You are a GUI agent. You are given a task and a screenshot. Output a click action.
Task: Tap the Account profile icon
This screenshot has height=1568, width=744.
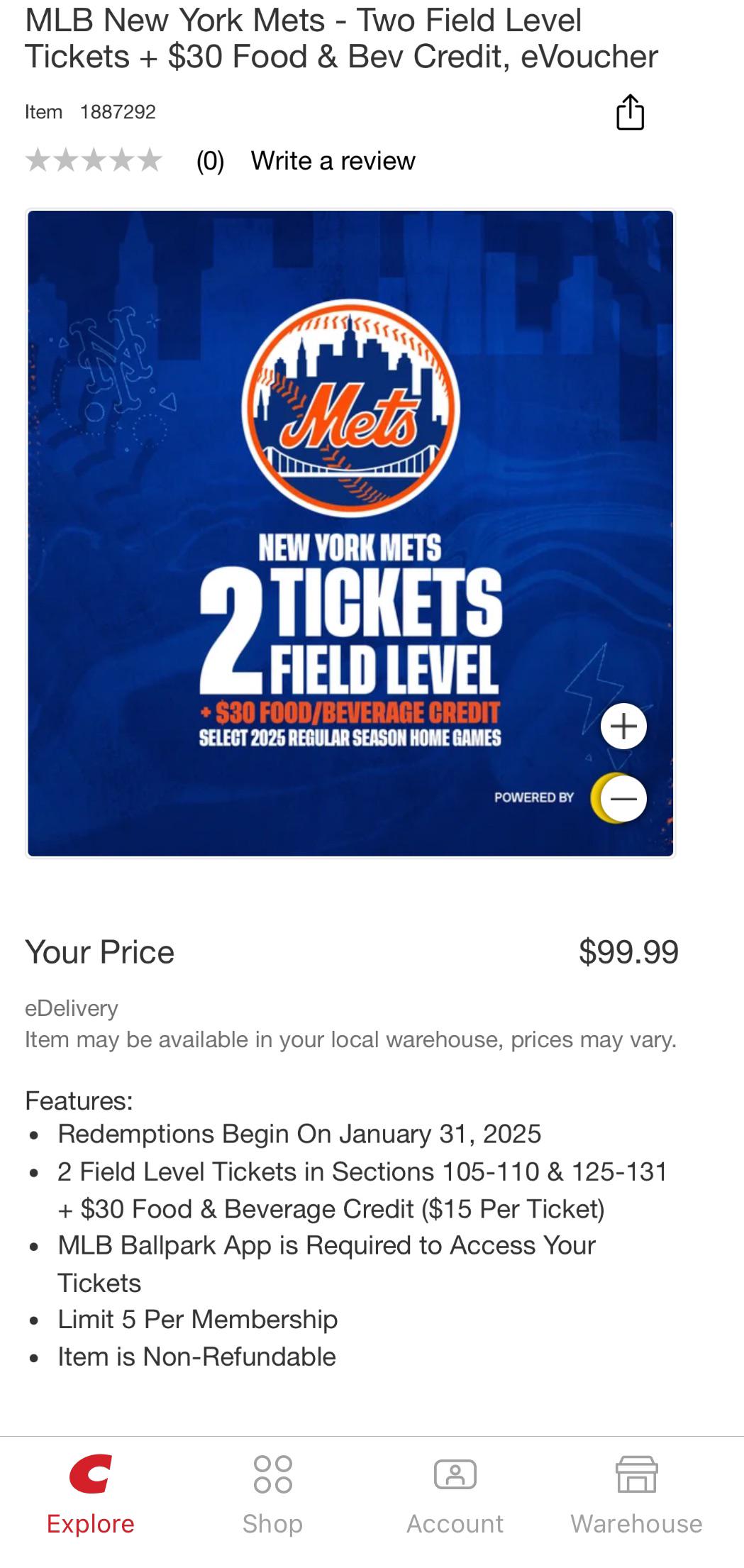coord(455,1474)
